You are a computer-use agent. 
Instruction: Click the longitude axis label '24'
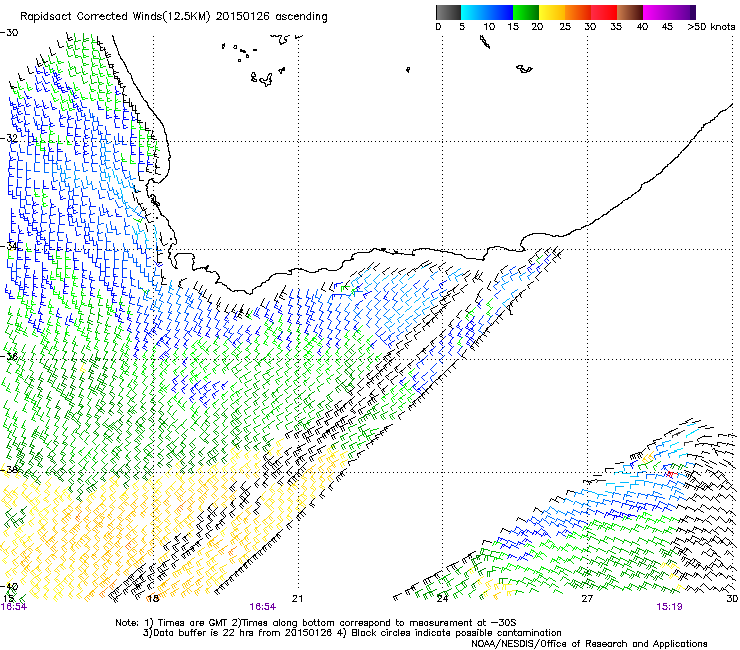tap(442, 599)
